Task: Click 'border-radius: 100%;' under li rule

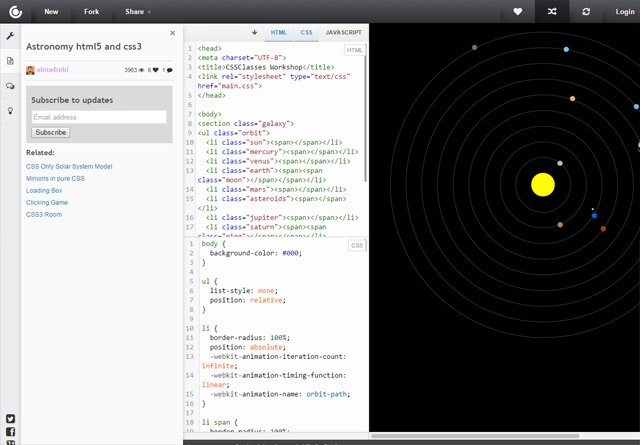Action: tap(250, 338)
